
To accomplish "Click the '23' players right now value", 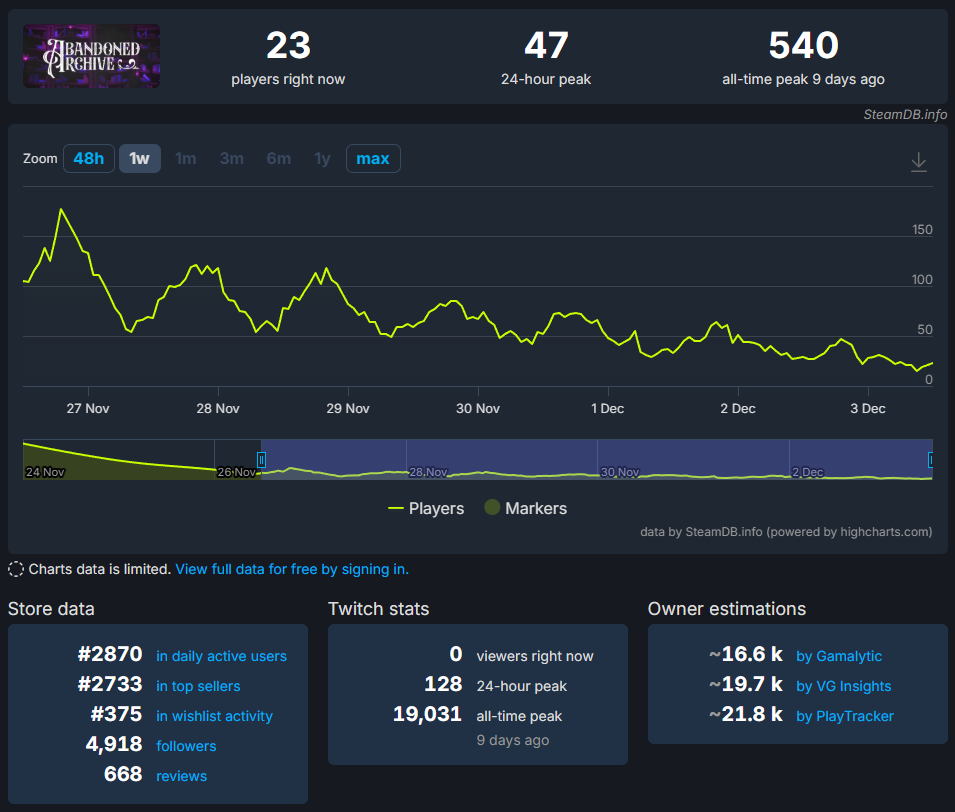I will pos(288,46).
